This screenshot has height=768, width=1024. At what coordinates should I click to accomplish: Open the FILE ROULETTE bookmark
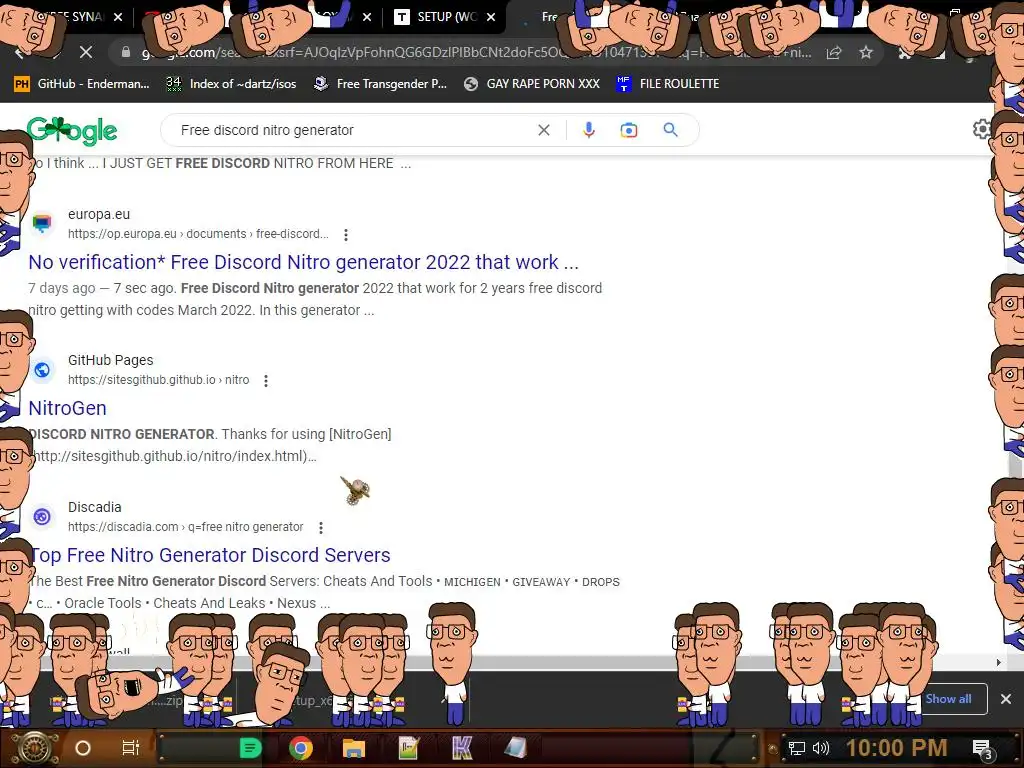[667, 84]
